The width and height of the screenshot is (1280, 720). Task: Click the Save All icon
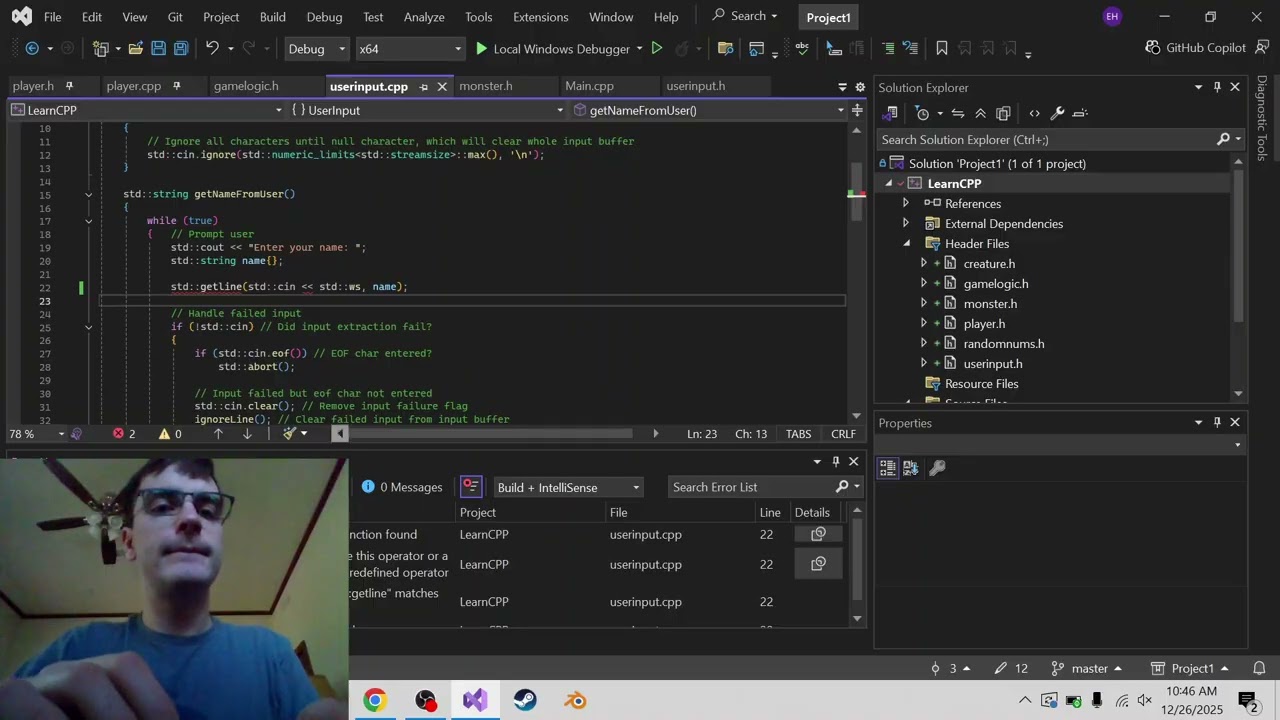[x=181, y=48]
